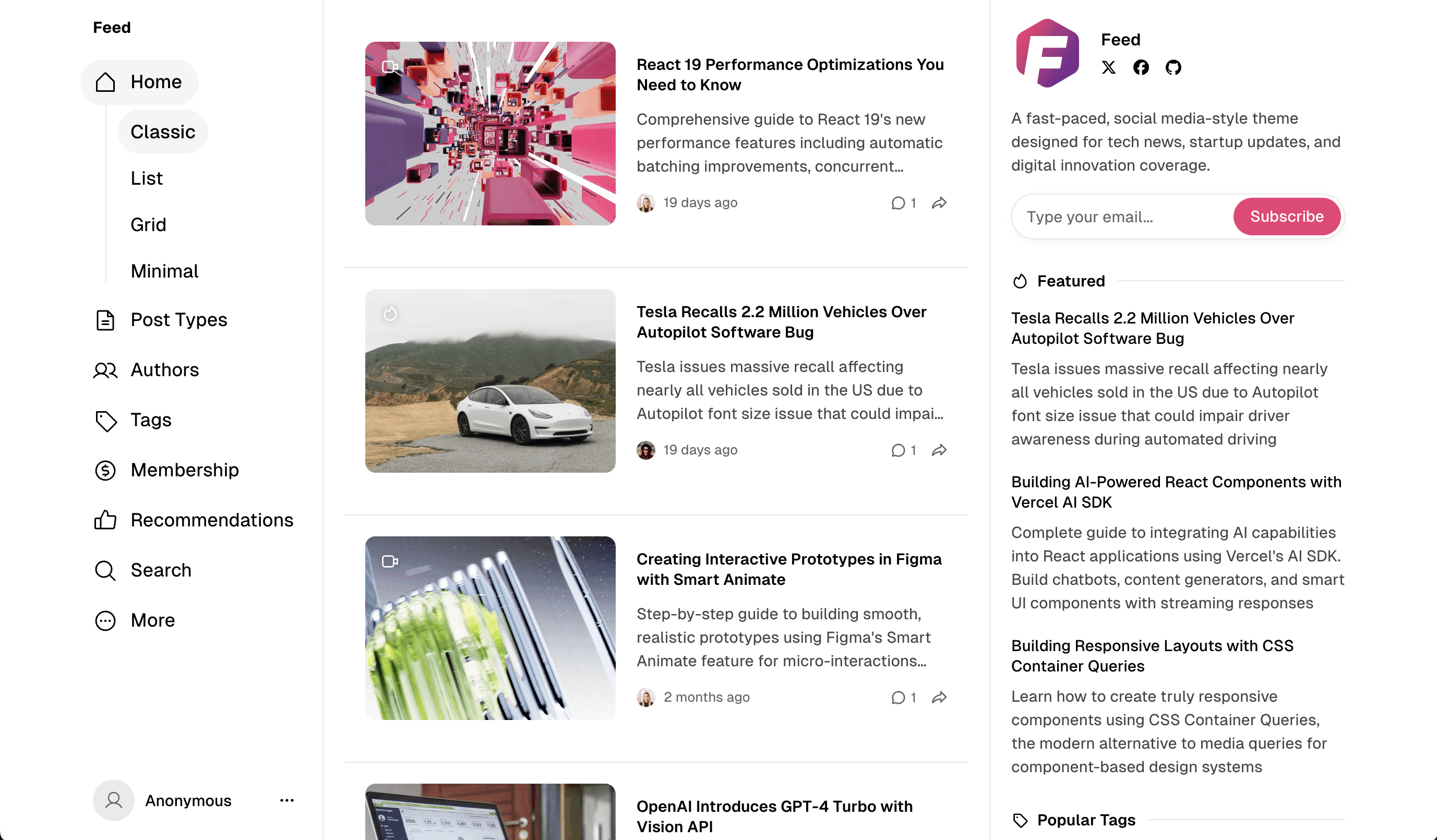Viewport: 1437px width, 840px height.
Task: Click share icon on React 19 post
Action: [x=939, y=202]
